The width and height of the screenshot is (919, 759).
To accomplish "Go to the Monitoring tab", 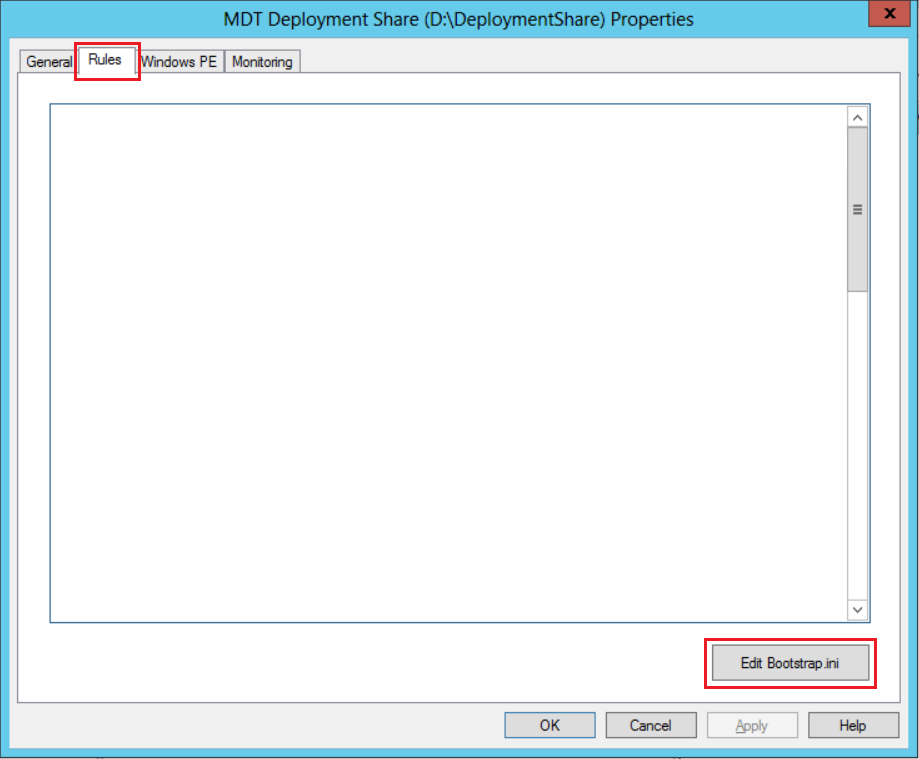I will 262,62.
